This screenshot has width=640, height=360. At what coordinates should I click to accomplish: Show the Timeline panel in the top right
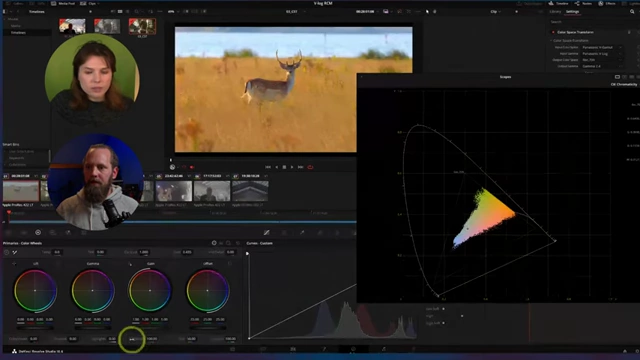click(559, 3)
